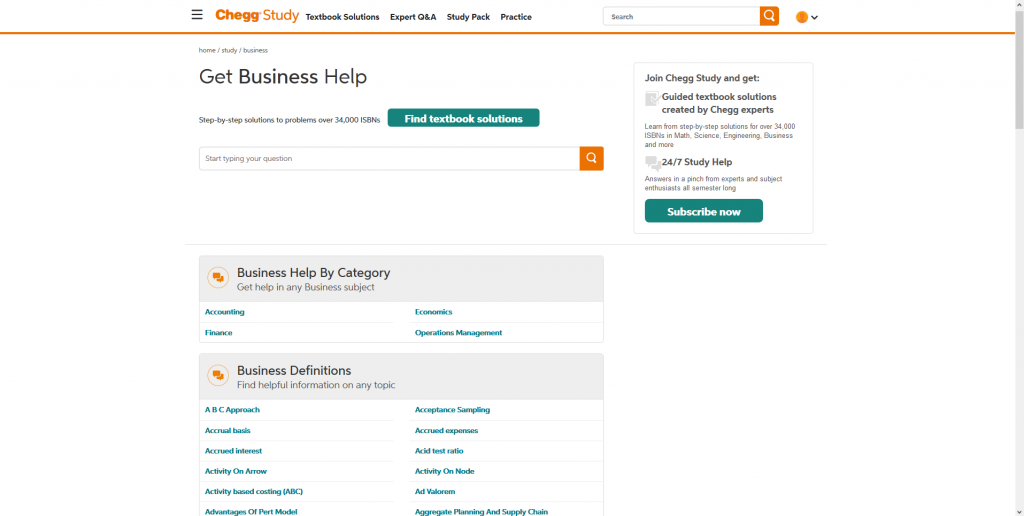Click the user account avatar icon
Image resolution: width=1024 pixels, height=516 pixels.
[x=801, y=17]
